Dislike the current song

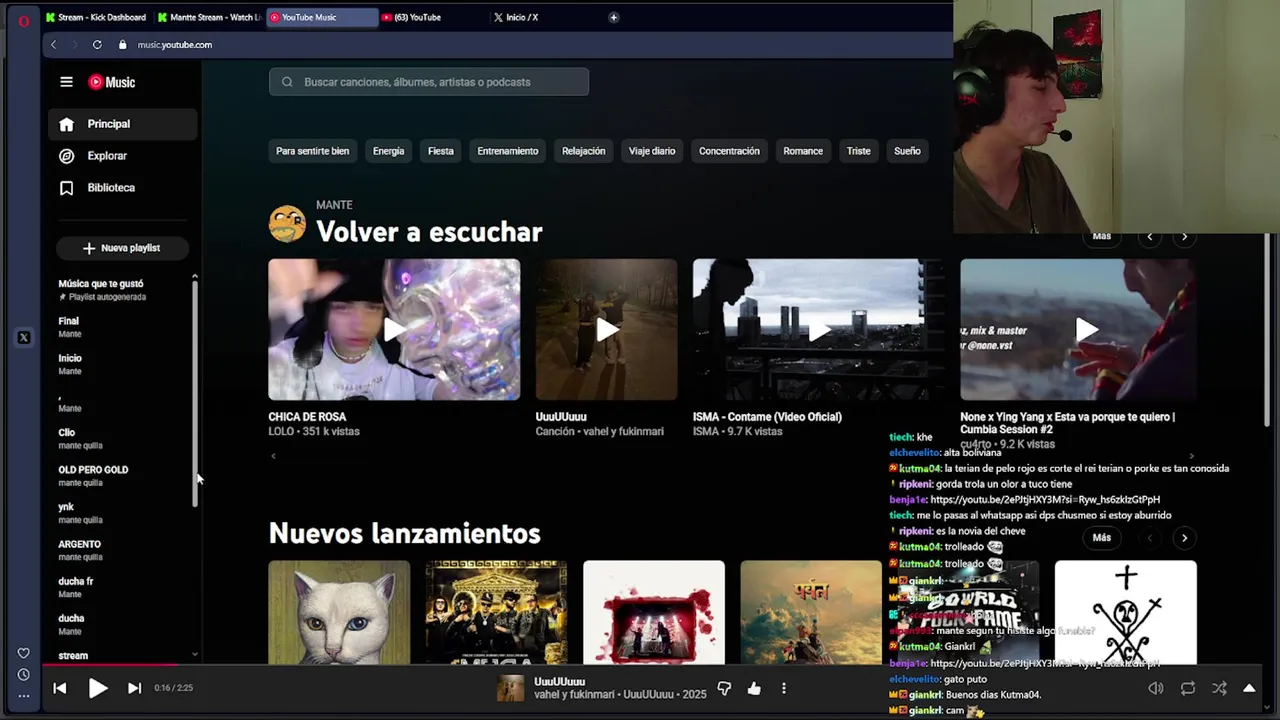point(724,688)
